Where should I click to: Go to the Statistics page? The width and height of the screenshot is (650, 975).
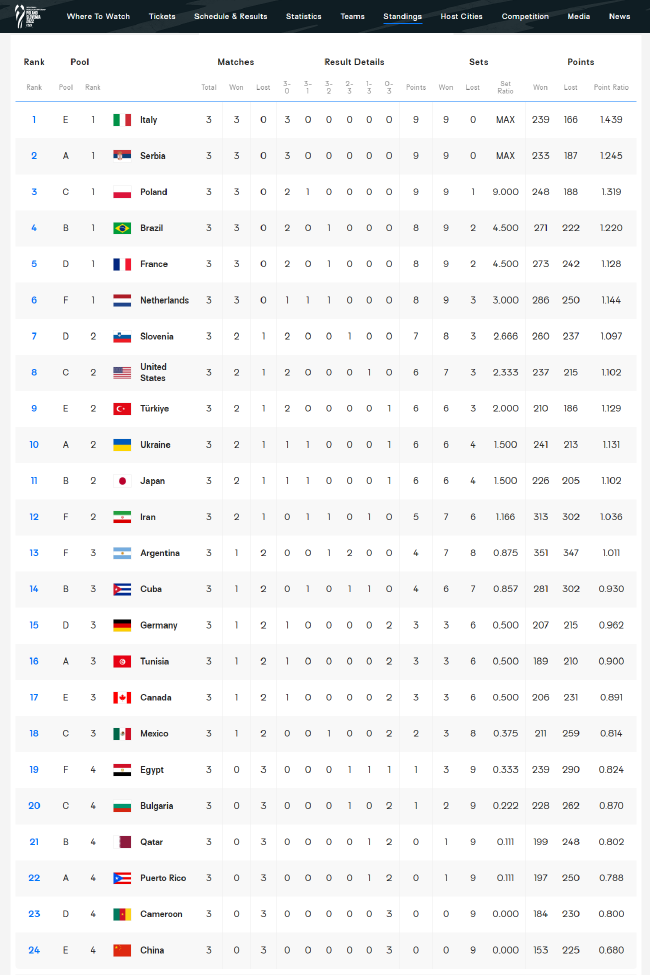(x=303, y=17)
